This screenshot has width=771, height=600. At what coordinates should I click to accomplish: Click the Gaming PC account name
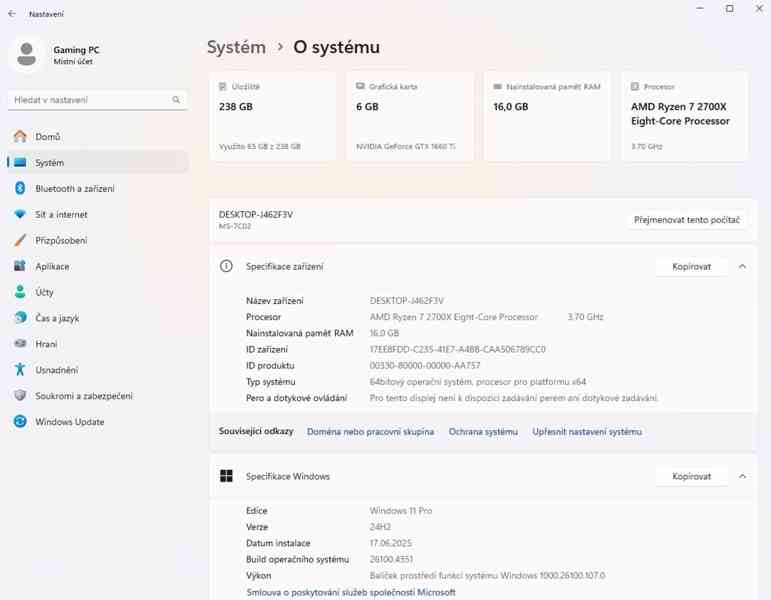pyautogui.click(x=76, y=50)
